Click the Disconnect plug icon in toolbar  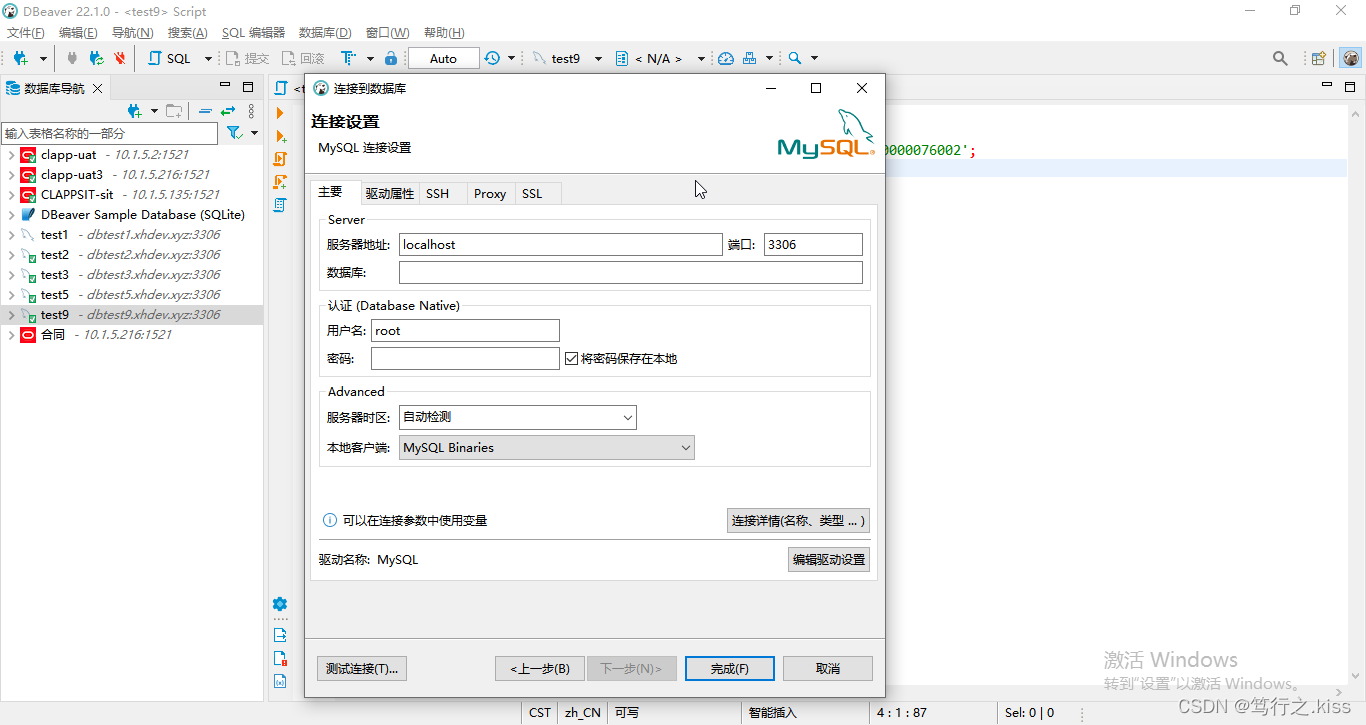tap(73, 57)
